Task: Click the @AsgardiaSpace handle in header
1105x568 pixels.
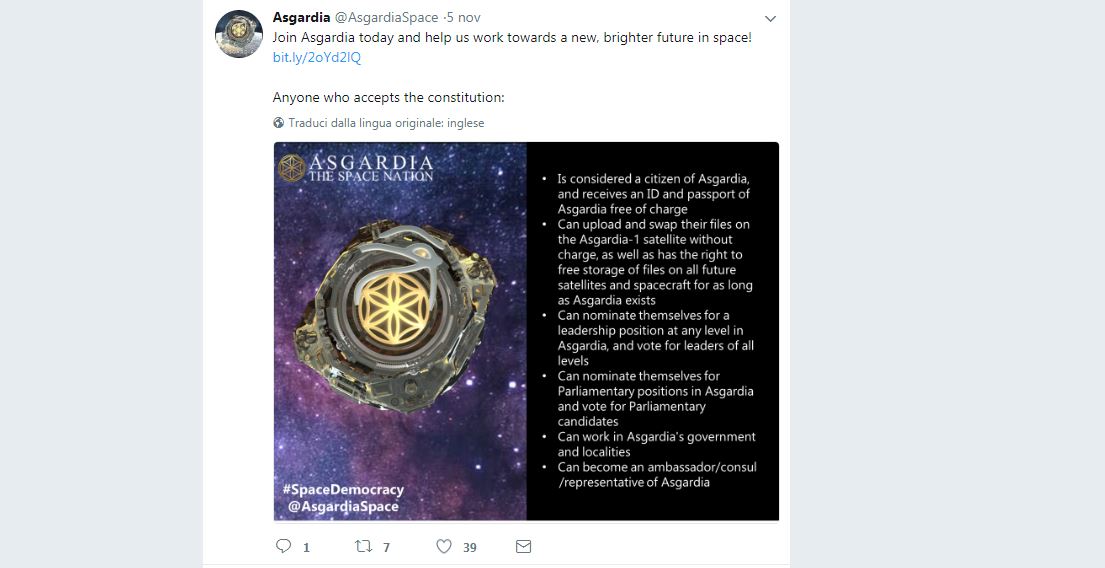Action: click(x=386, y=17)
